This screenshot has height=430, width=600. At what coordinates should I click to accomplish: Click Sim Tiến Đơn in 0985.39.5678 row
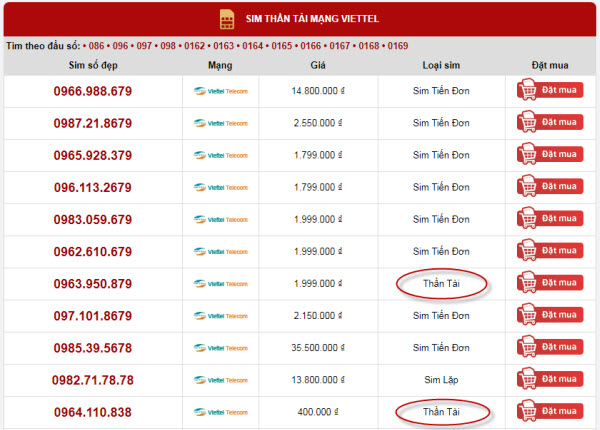[441, 348]
